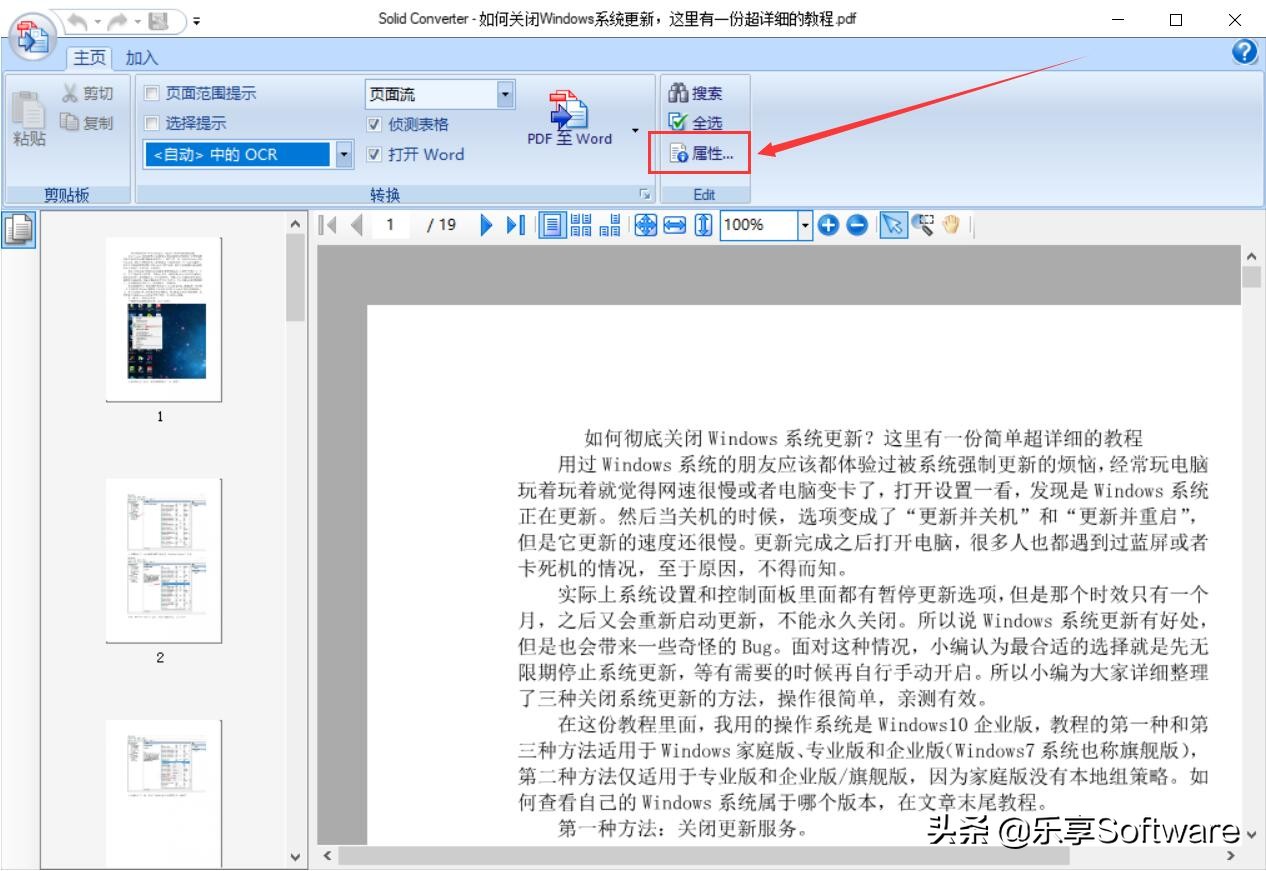
Task: Click the 复制 copy button
Action: (87, 123)
